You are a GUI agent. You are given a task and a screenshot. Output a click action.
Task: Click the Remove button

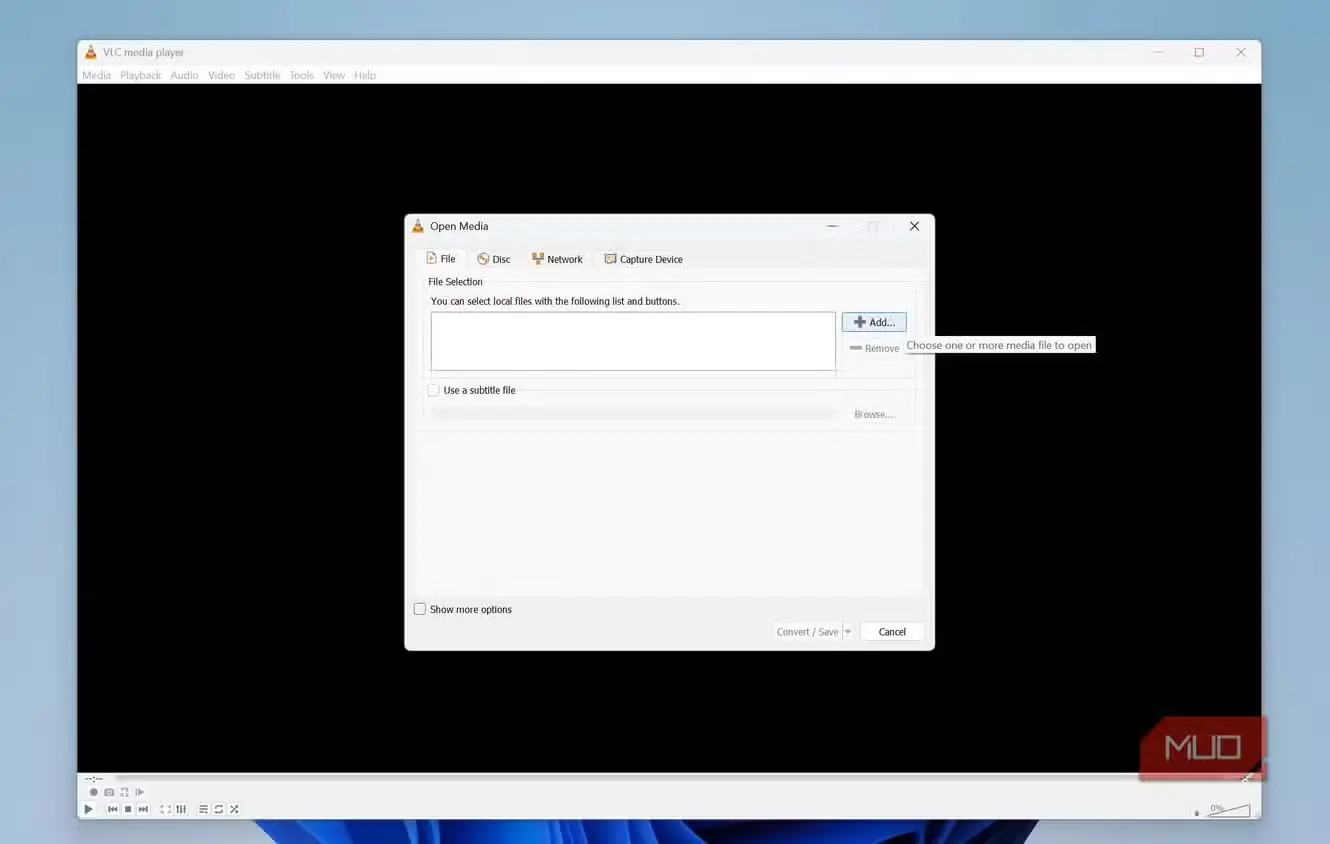point(874,348)
